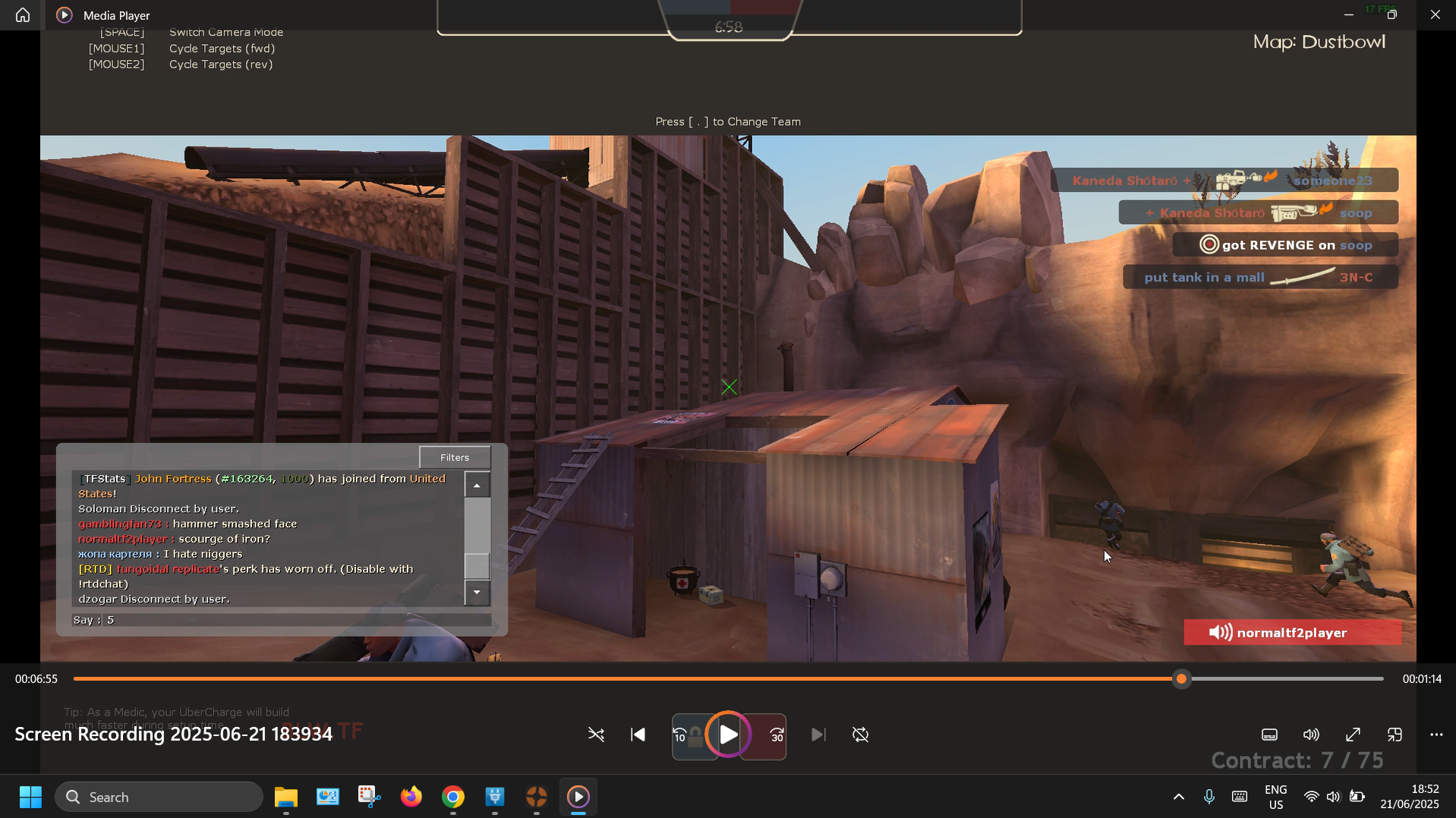
Task: Click 'Press [ . ] to Change Team' text
Action: coord(728,122)
